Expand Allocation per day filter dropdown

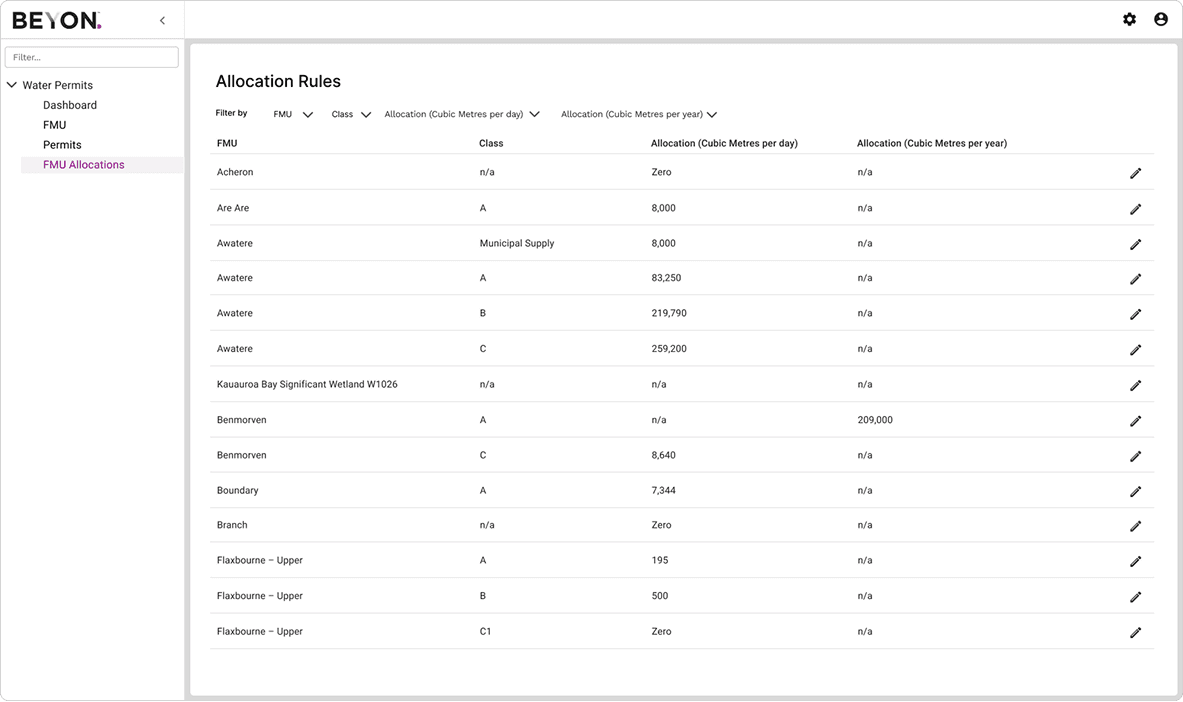click(462, 115)
